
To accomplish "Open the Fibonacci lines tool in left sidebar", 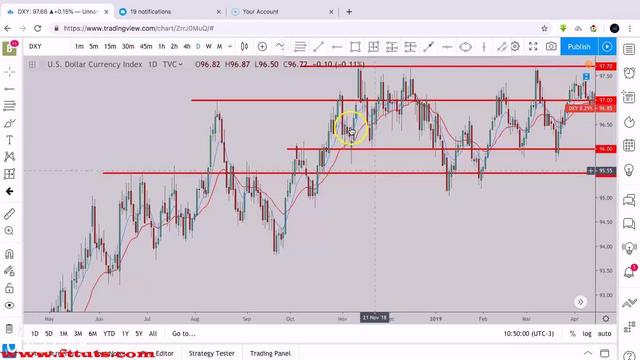I will (9, 106).
